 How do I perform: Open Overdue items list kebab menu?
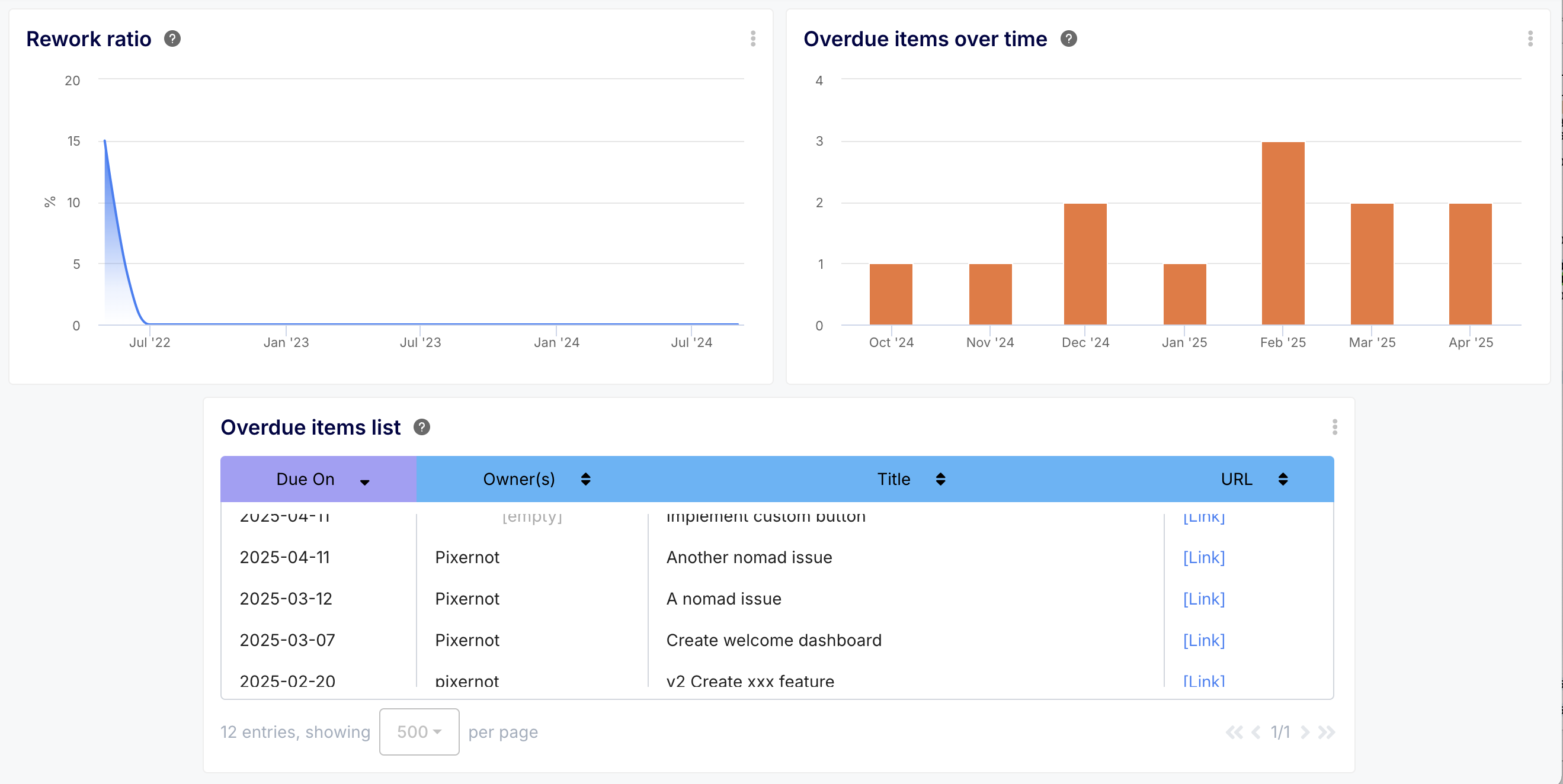pos(1334,428)
